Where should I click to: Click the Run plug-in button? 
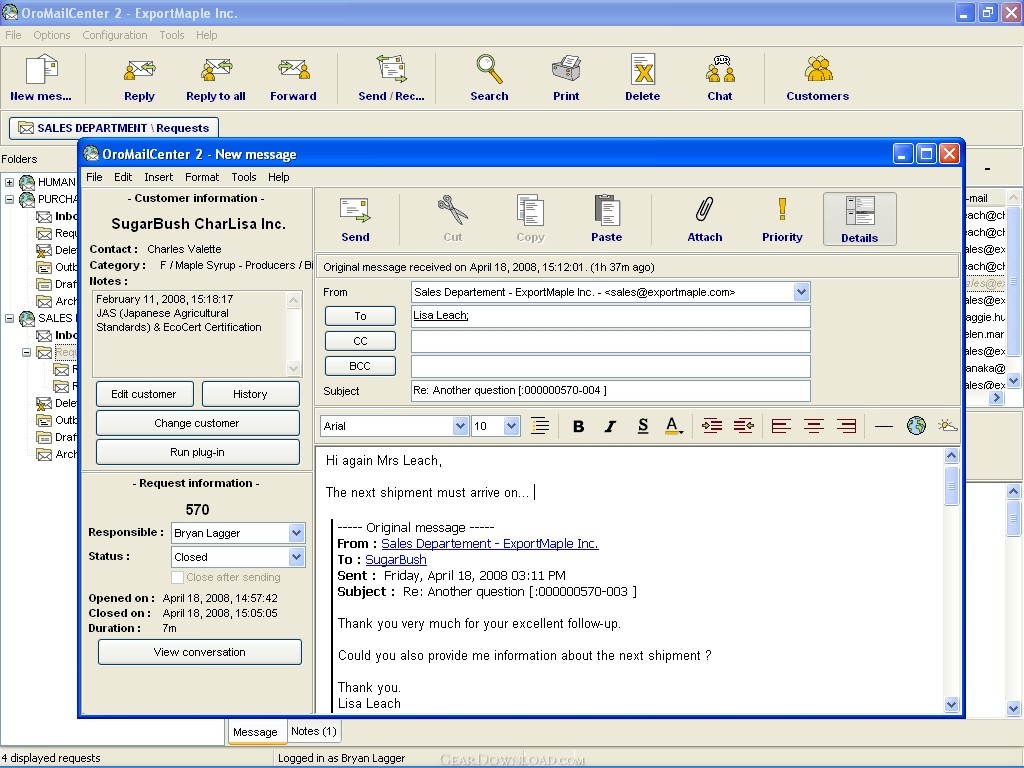[x=197, y=452]
